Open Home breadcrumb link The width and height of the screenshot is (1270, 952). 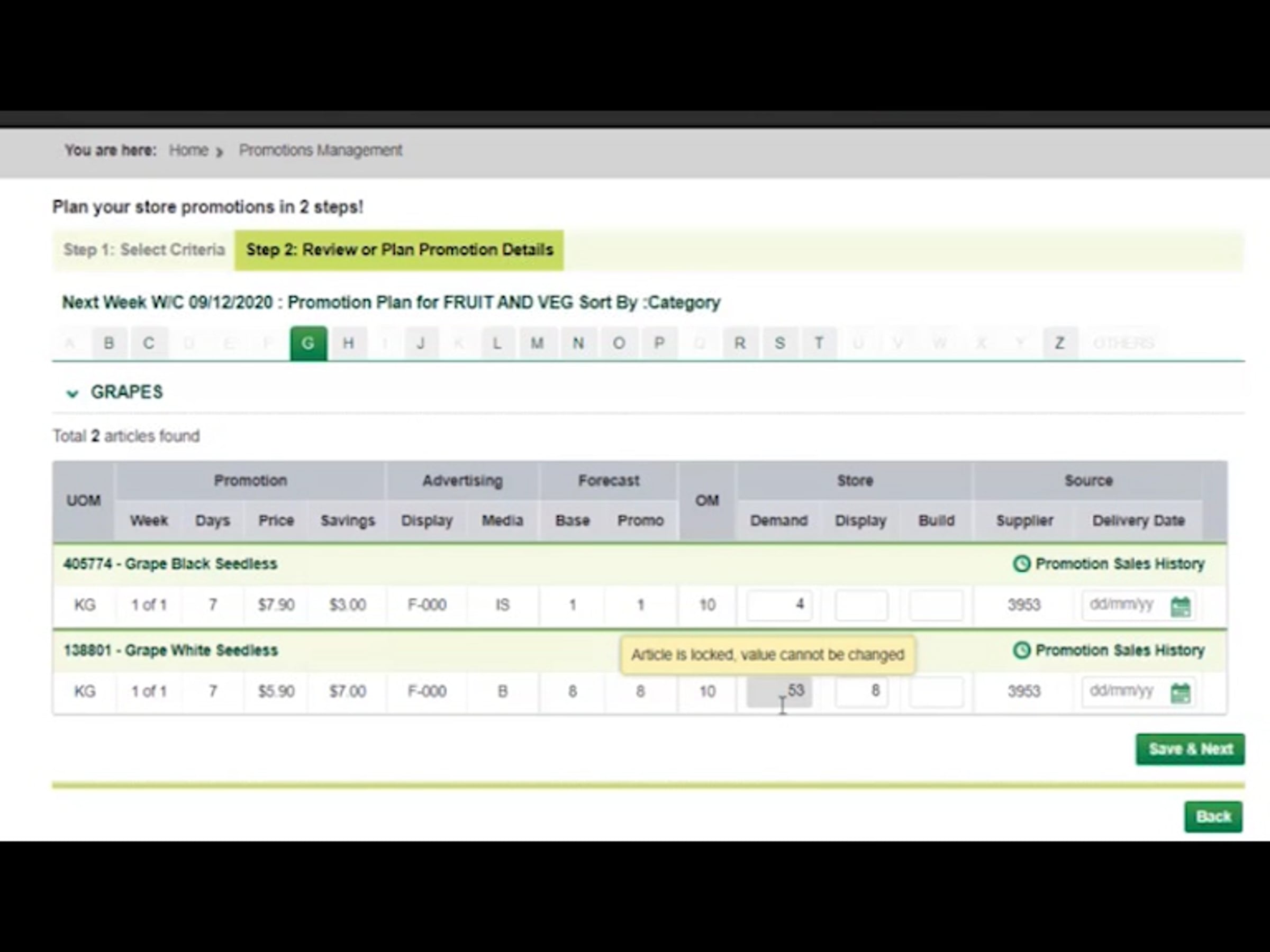[188, 150]
